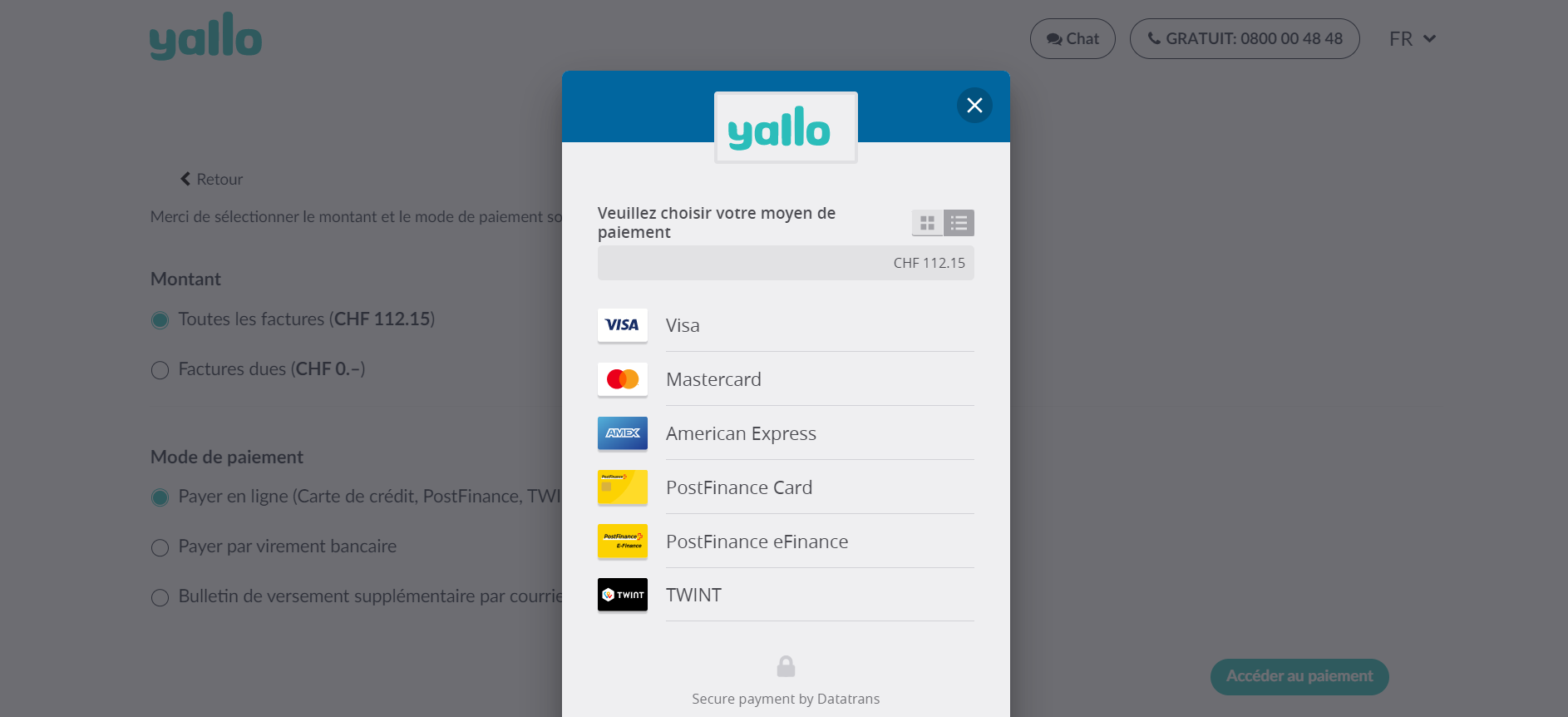Click the Accéder au paiement button

click(1299, 676)
